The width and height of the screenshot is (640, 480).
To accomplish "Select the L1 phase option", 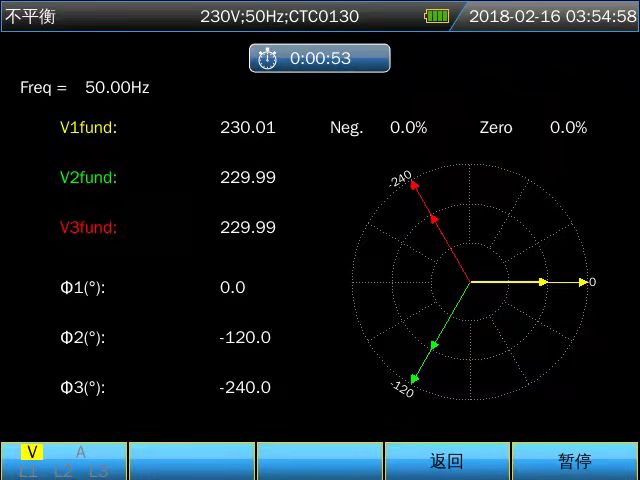I will click(28, 471).
